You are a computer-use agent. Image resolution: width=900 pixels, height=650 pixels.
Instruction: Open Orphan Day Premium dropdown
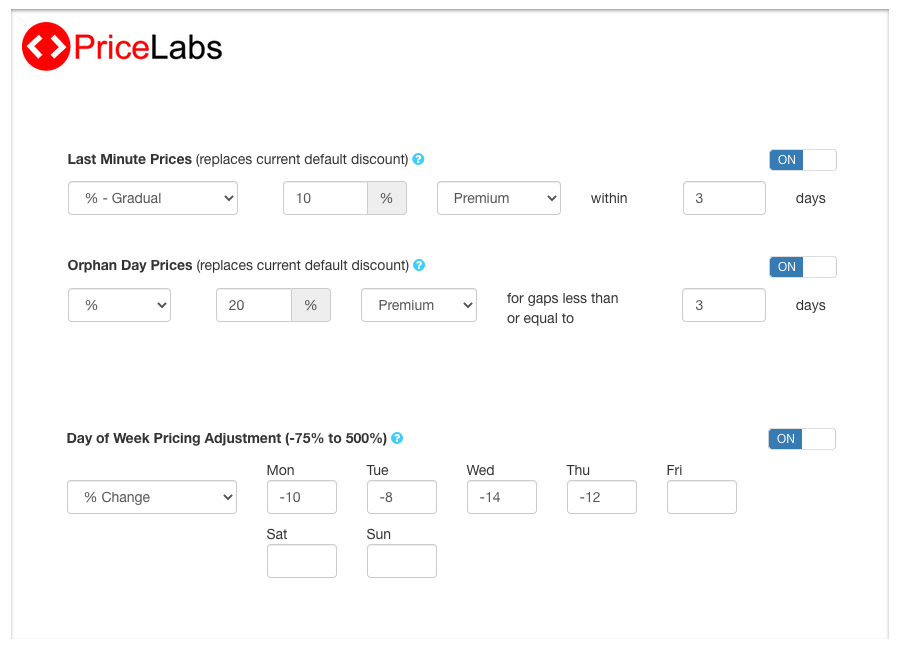(x=418, y=305)
